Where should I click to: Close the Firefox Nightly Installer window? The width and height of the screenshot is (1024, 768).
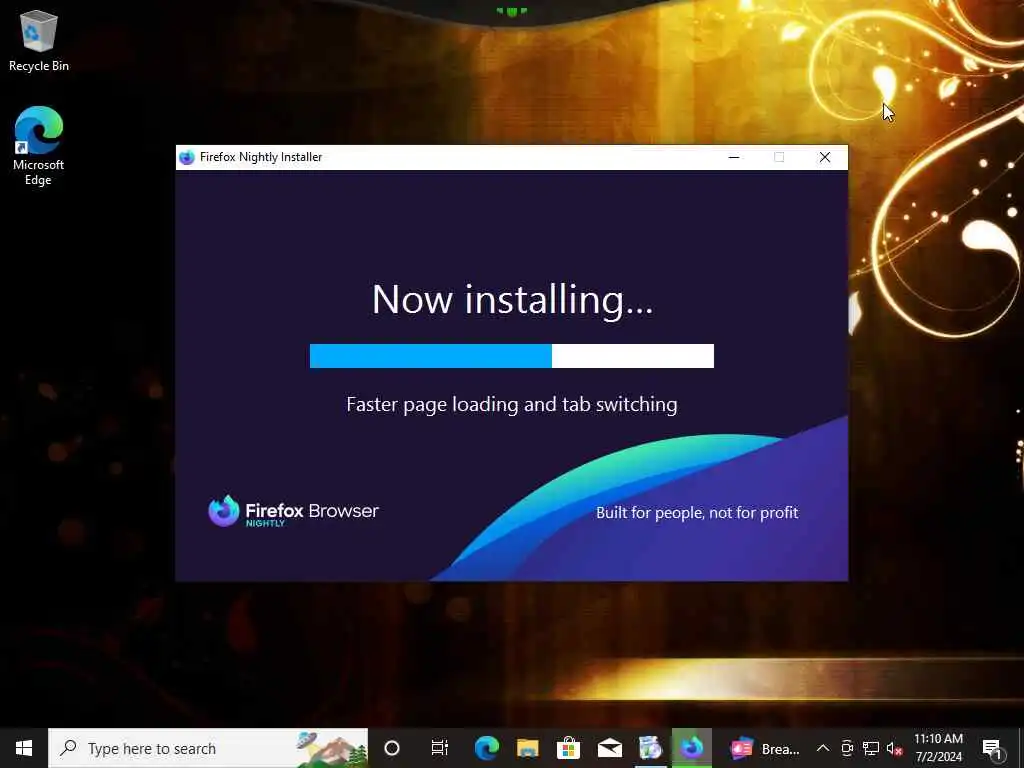[x=825, y=157]
